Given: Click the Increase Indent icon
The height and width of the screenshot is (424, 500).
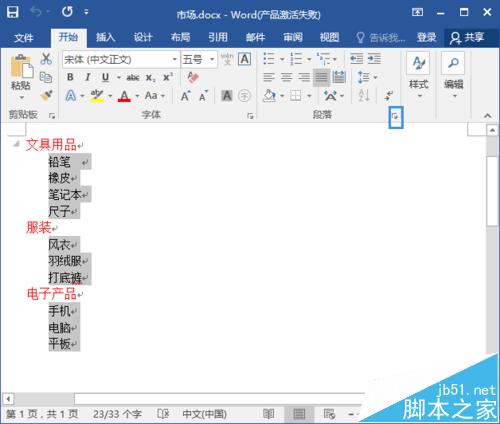Looking at the screenshot, I should point(374,59).
